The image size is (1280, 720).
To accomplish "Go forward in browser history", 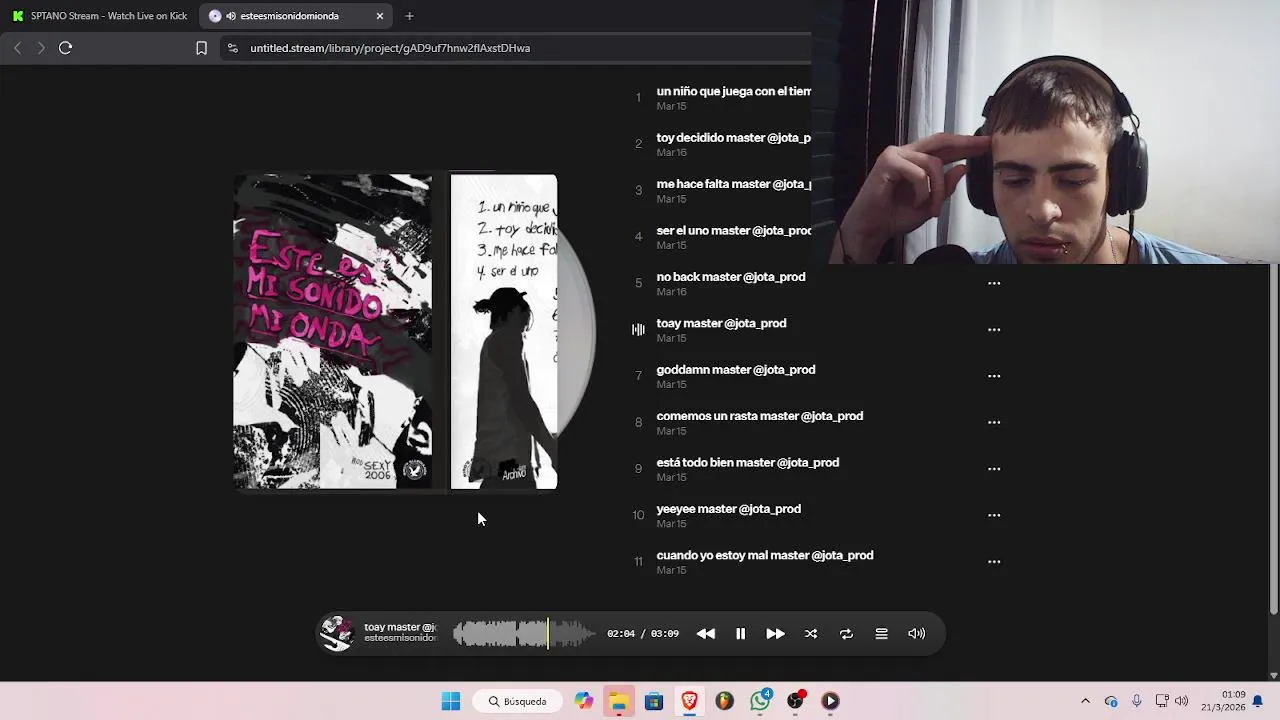I will (x=41, y=48).
